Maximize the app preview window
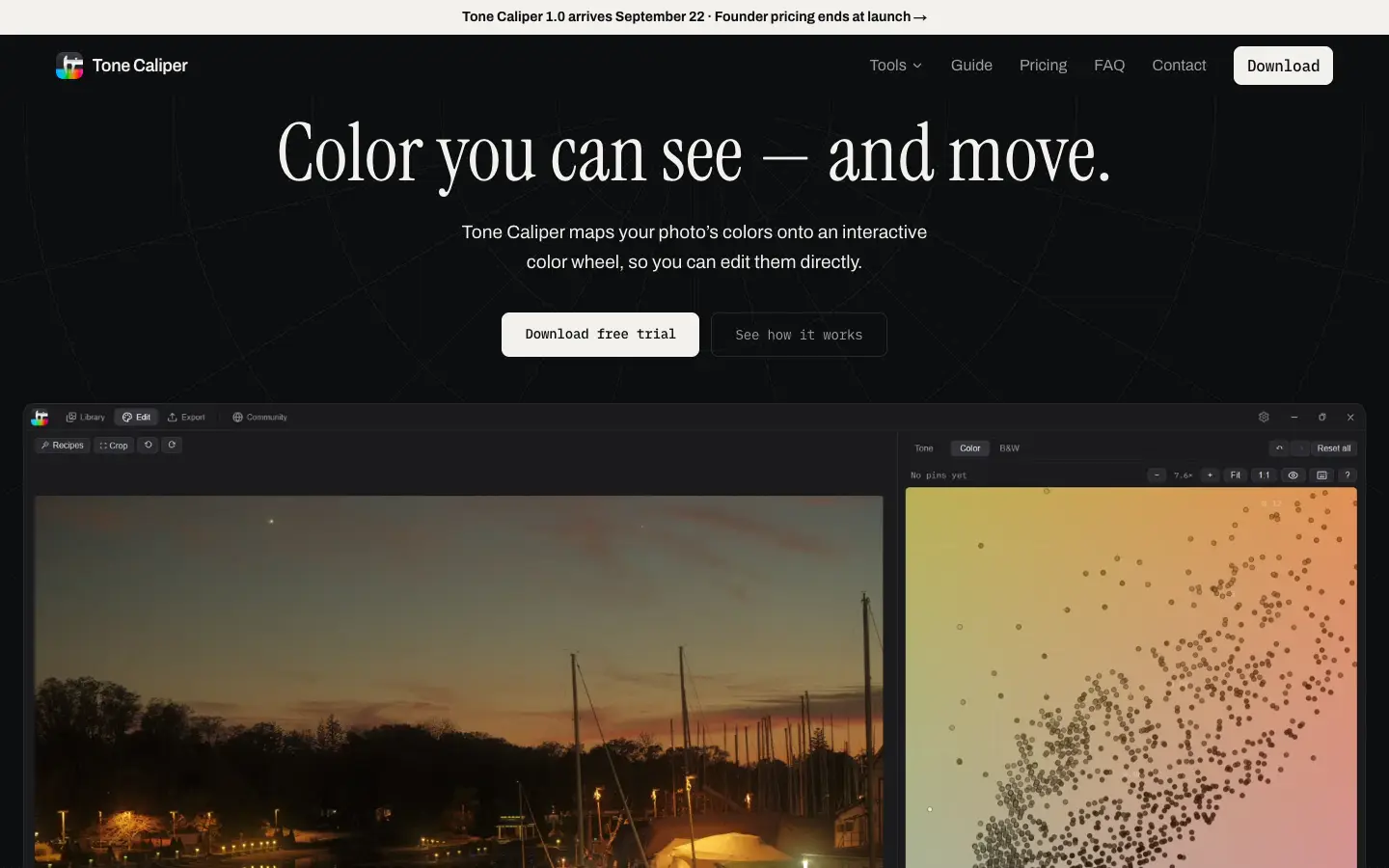1389x868 pixels. coord(1322,418)
